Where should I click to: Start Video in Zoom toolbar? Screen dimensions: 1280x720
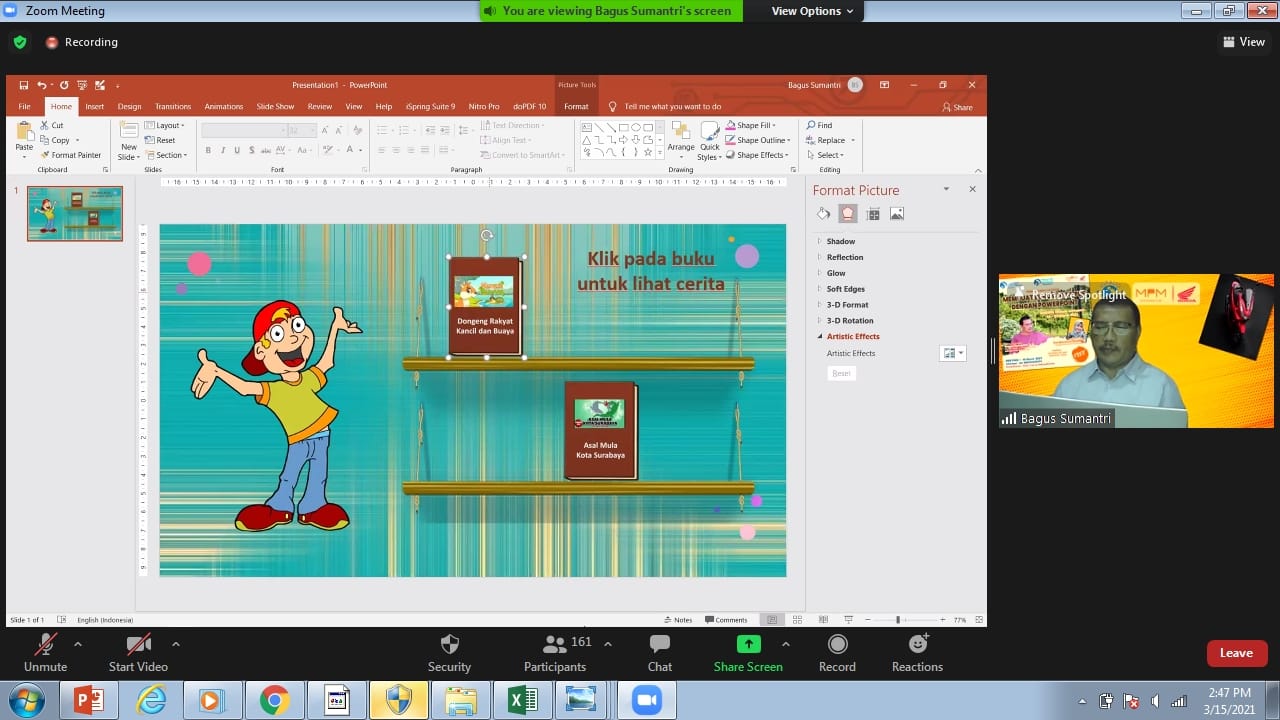138,654
